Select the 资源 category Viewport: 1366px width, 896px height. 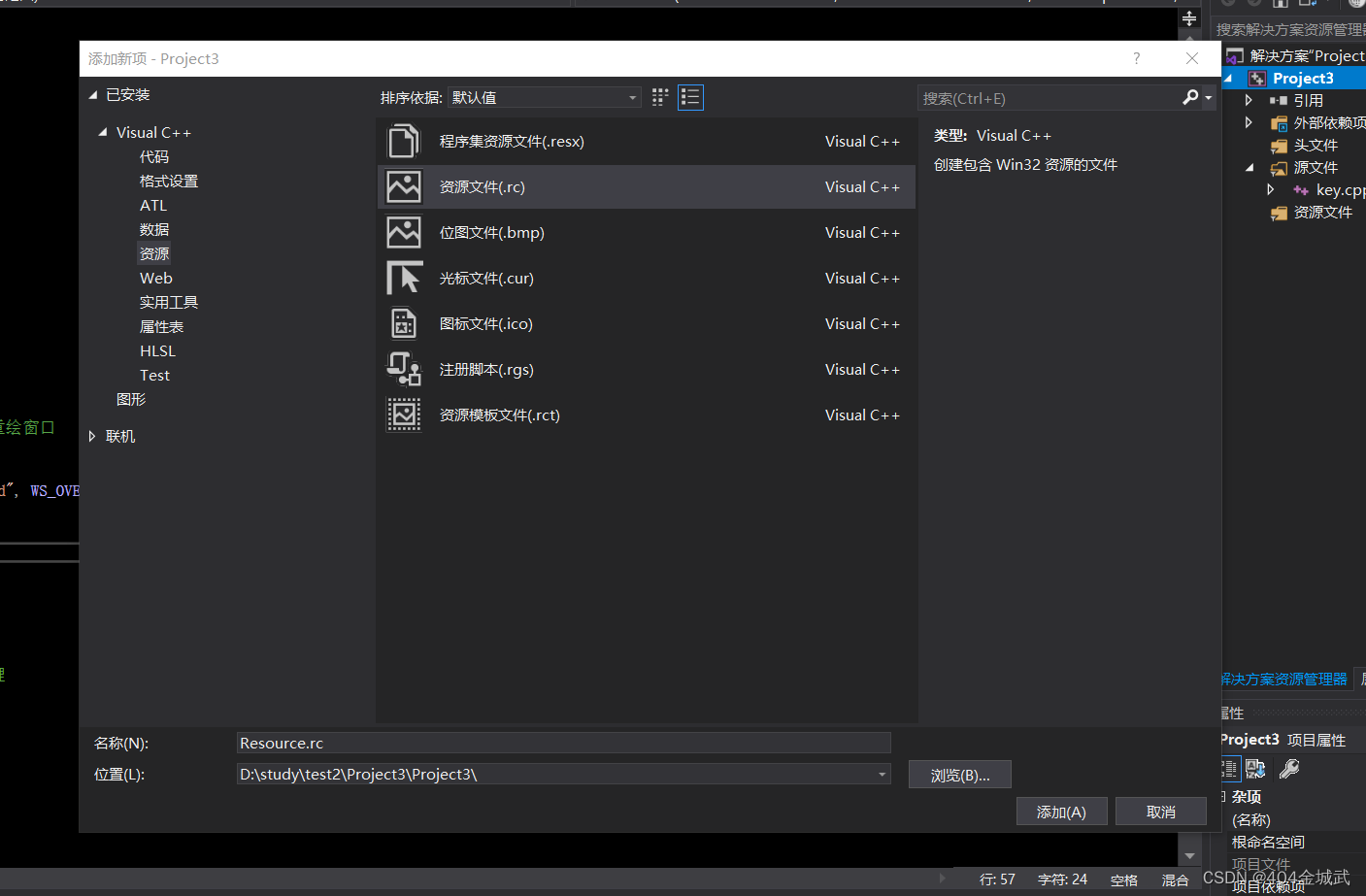[154, 254]
